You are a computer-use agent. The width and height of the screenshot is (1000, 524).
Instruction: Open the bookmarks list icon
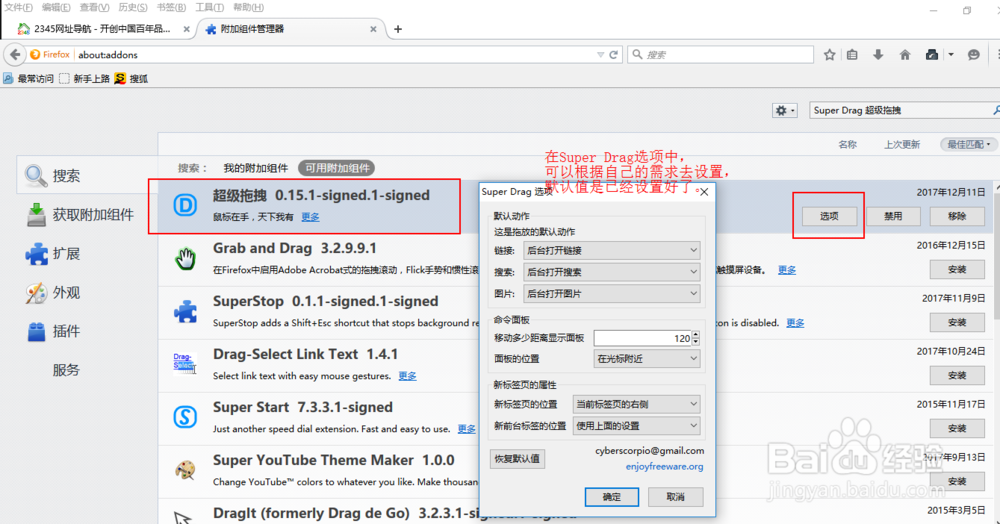tap(852, 55)
